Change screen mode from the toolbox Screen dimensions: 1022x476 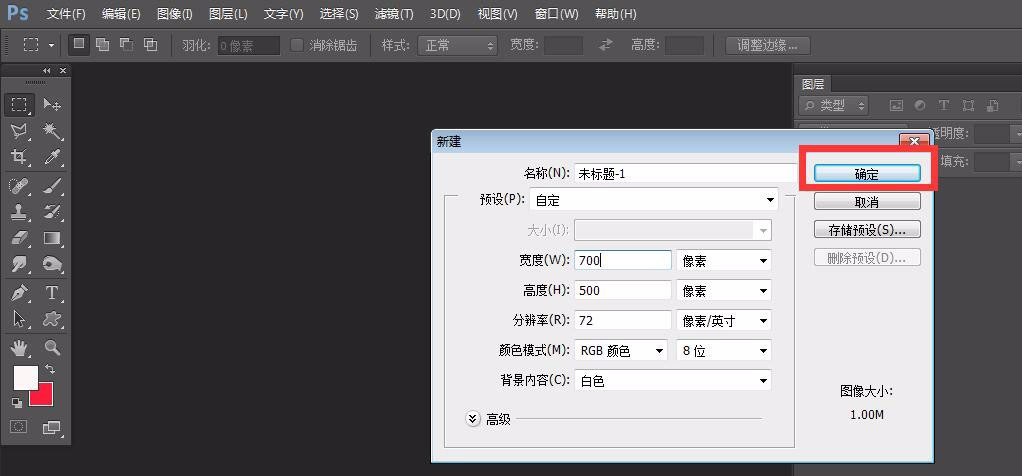pos(51,428)
